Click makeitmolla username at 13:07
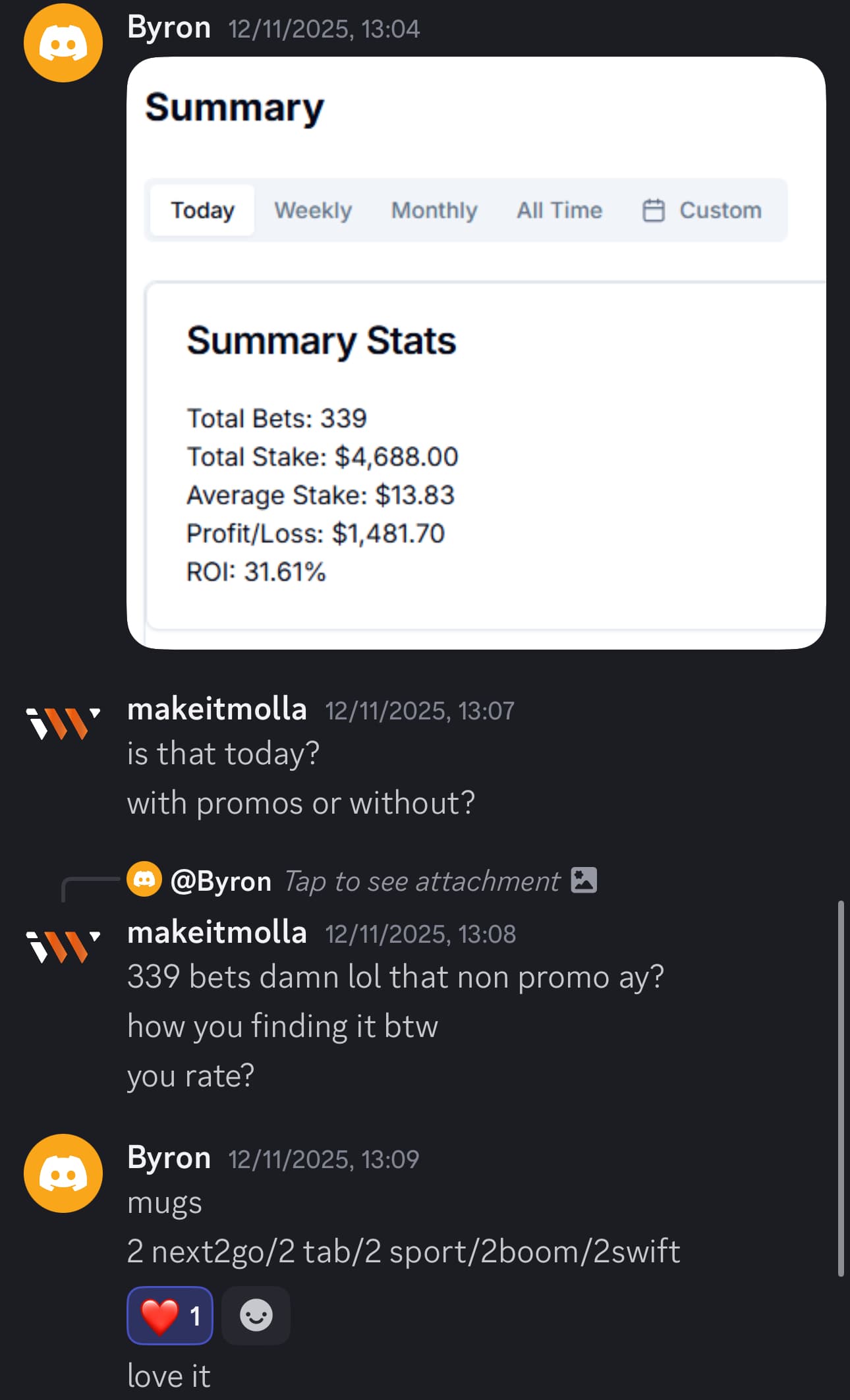850x1400 pixels. click(217, 710)
